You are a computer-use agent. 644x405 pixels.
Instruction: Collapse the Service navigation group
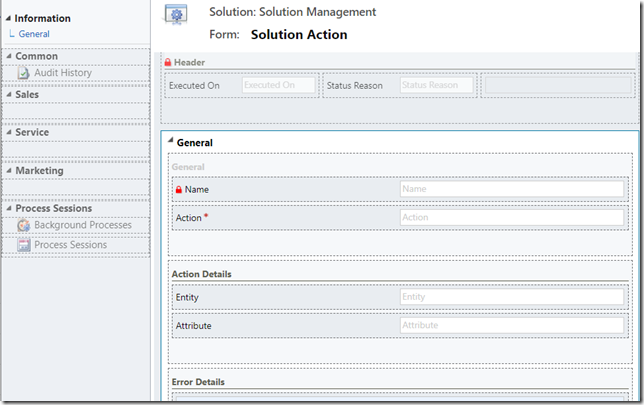[9, 132]
